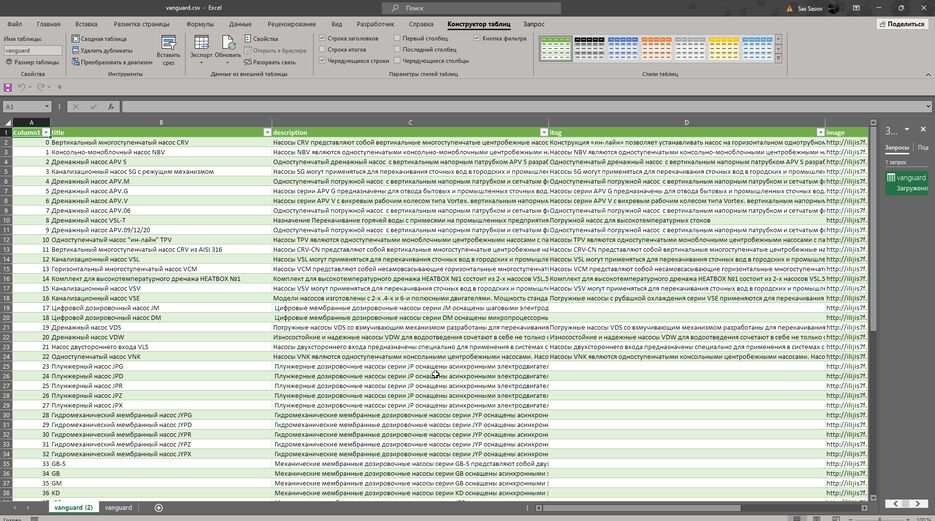This screenshot has width=935, height=521.
Task: Click previous arrow in queries pane footer
Action: pyautogui.click(x=896, y=504)
